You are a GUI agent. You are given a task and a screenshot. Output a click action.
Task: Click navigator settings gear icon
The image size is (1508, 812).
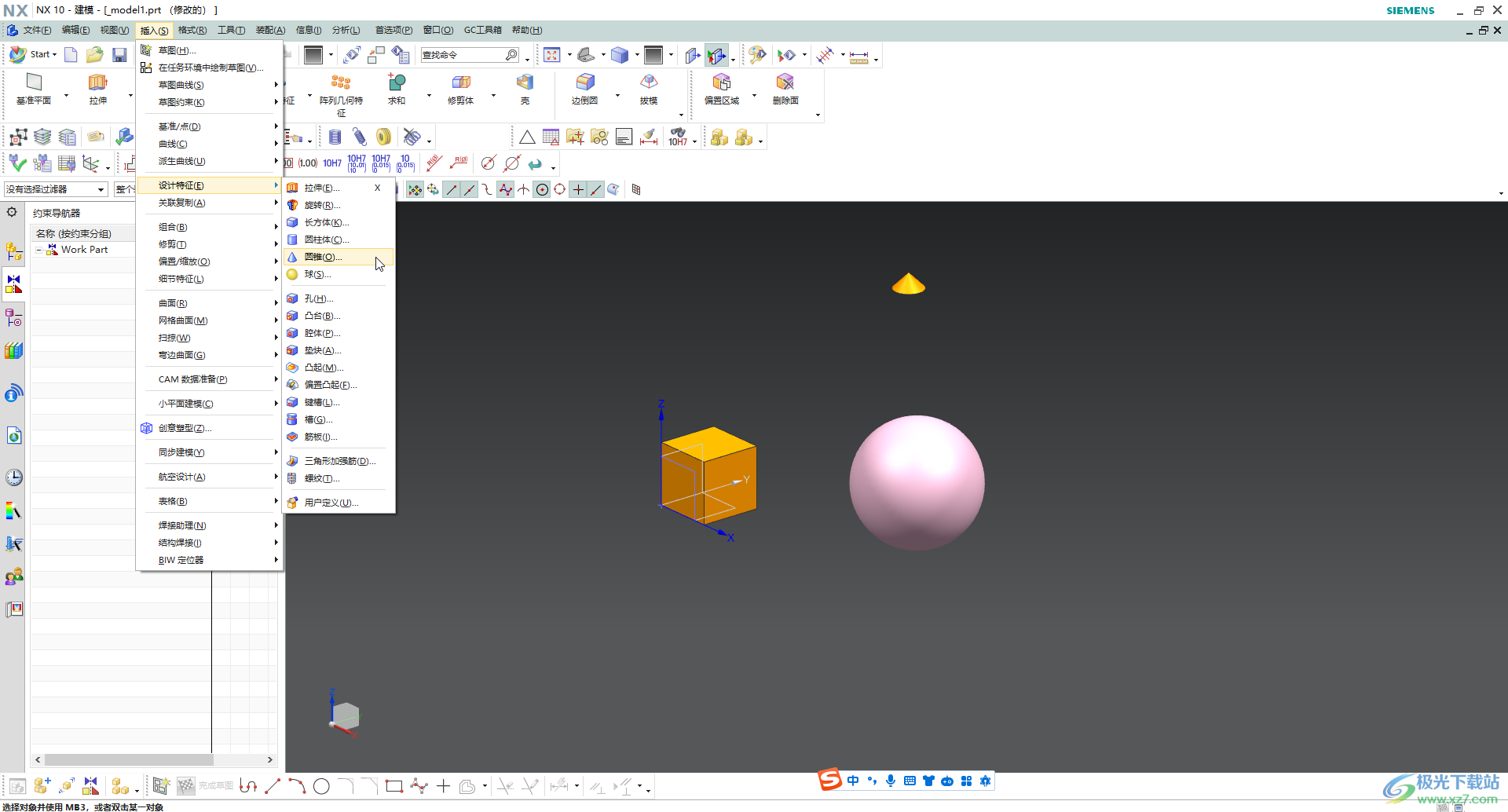click(x=12, y=212)
